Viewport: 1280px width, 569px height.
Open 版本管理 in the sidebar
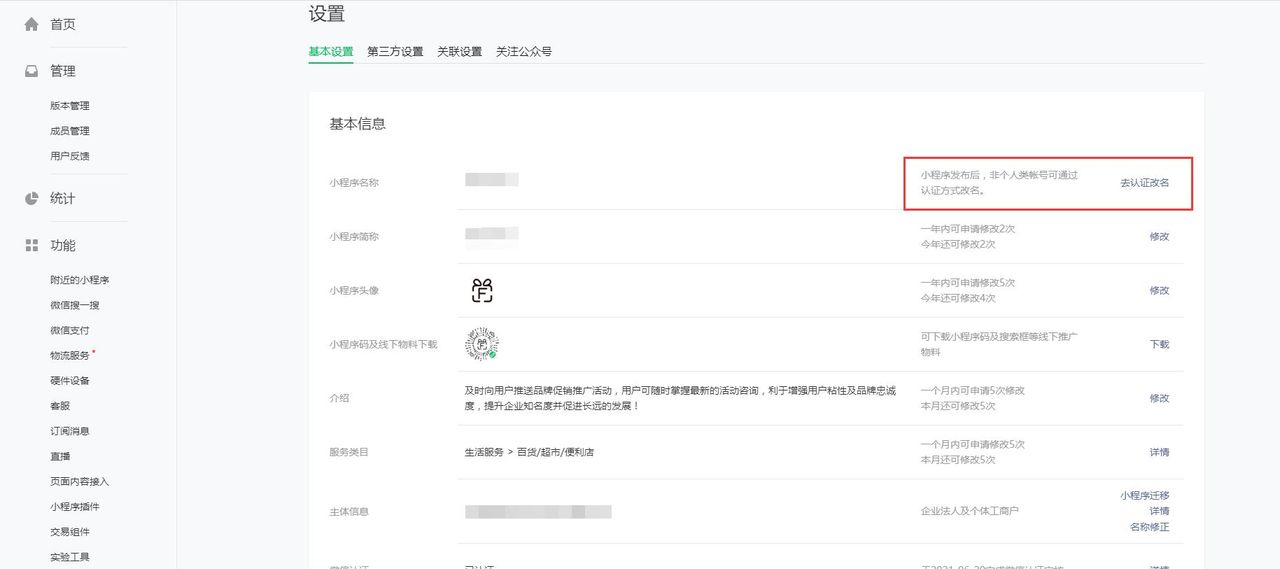pyautogui.click(x=70, y=106)
